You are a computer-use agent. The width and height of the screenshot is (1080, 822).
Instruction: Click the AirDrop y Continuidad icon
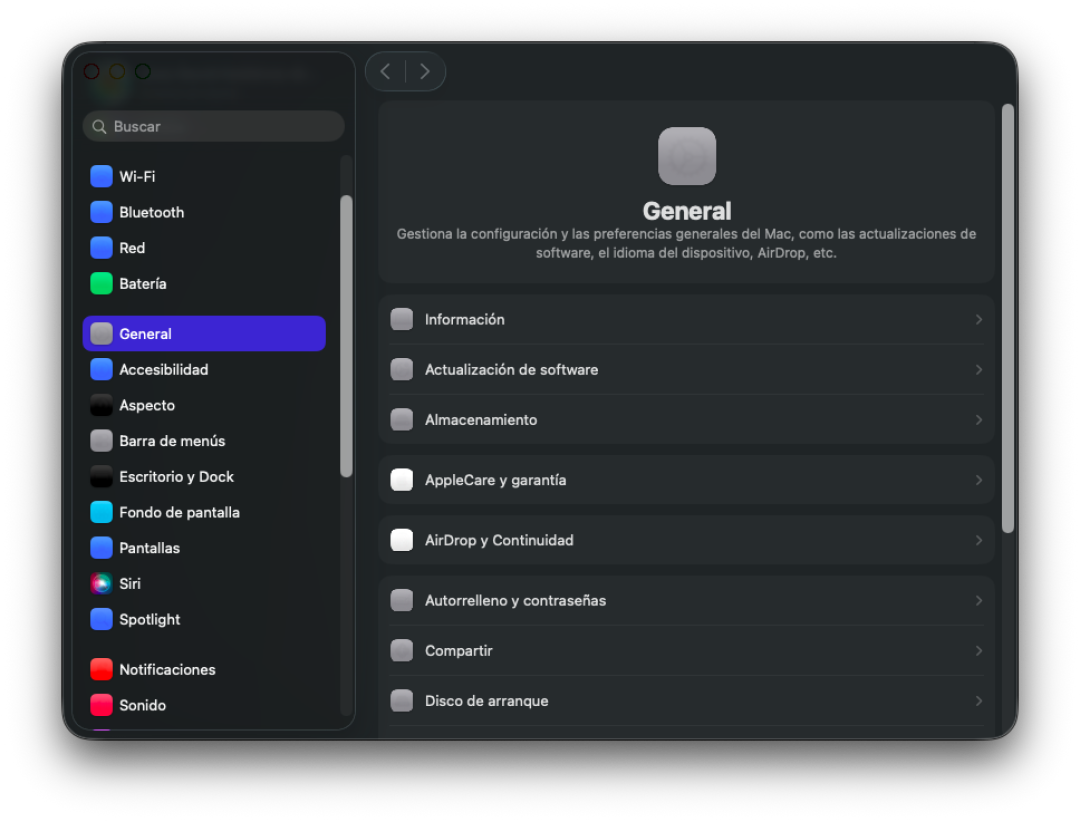coord(402,540)
